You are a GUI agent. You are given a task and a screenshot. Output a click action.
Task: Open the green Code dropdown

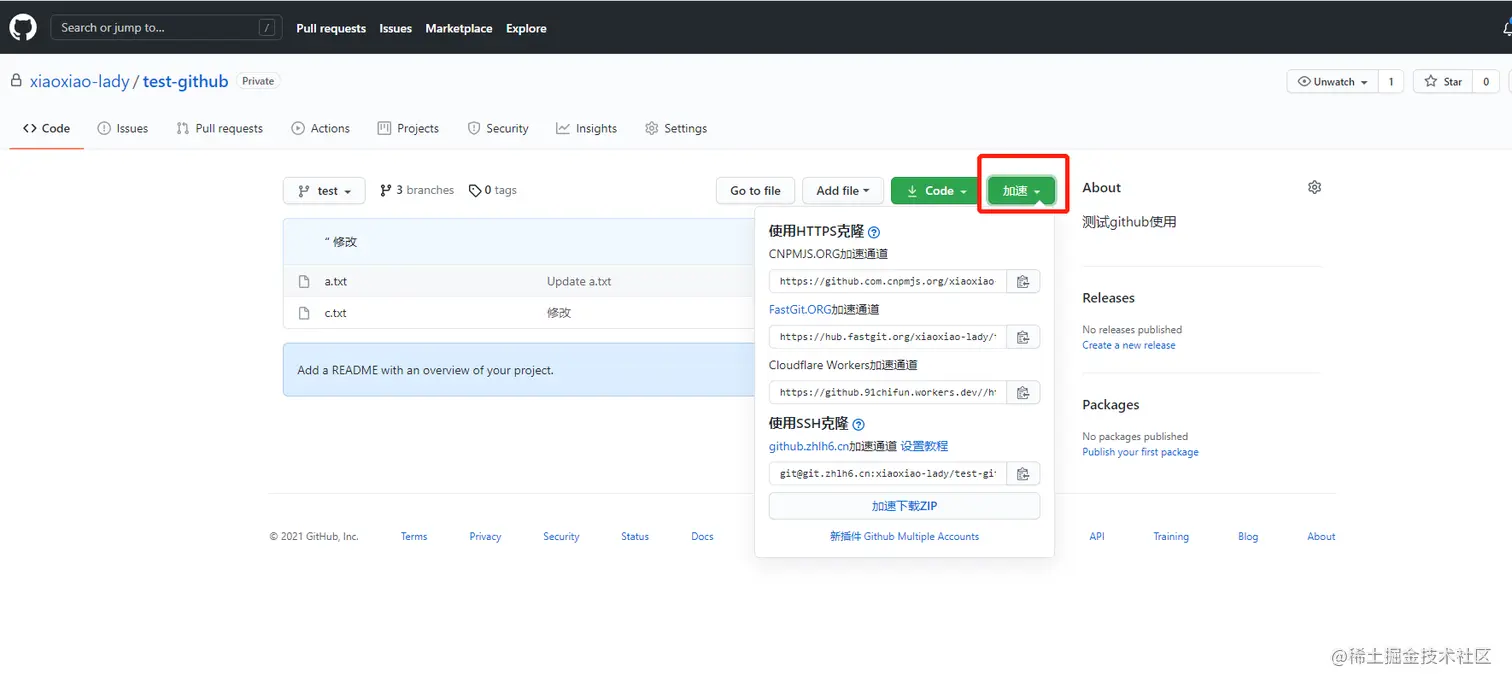pos(935,190)
